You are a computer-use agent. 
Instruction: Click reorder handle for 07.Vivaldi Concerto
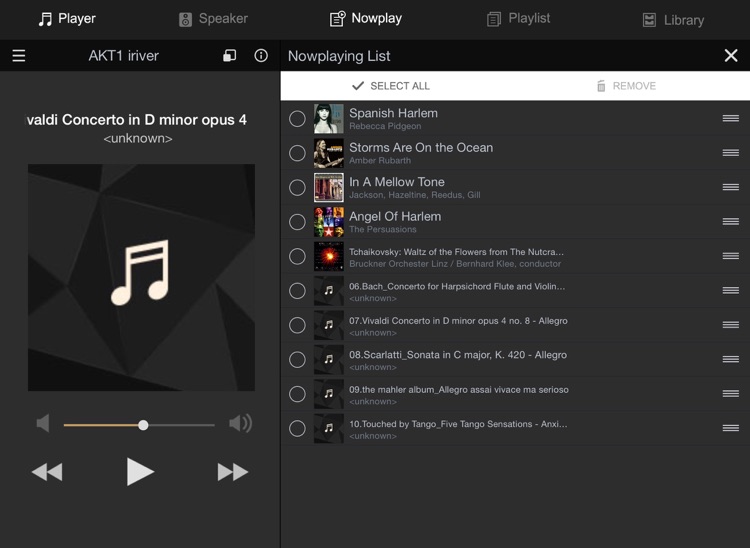pos(730,325)
